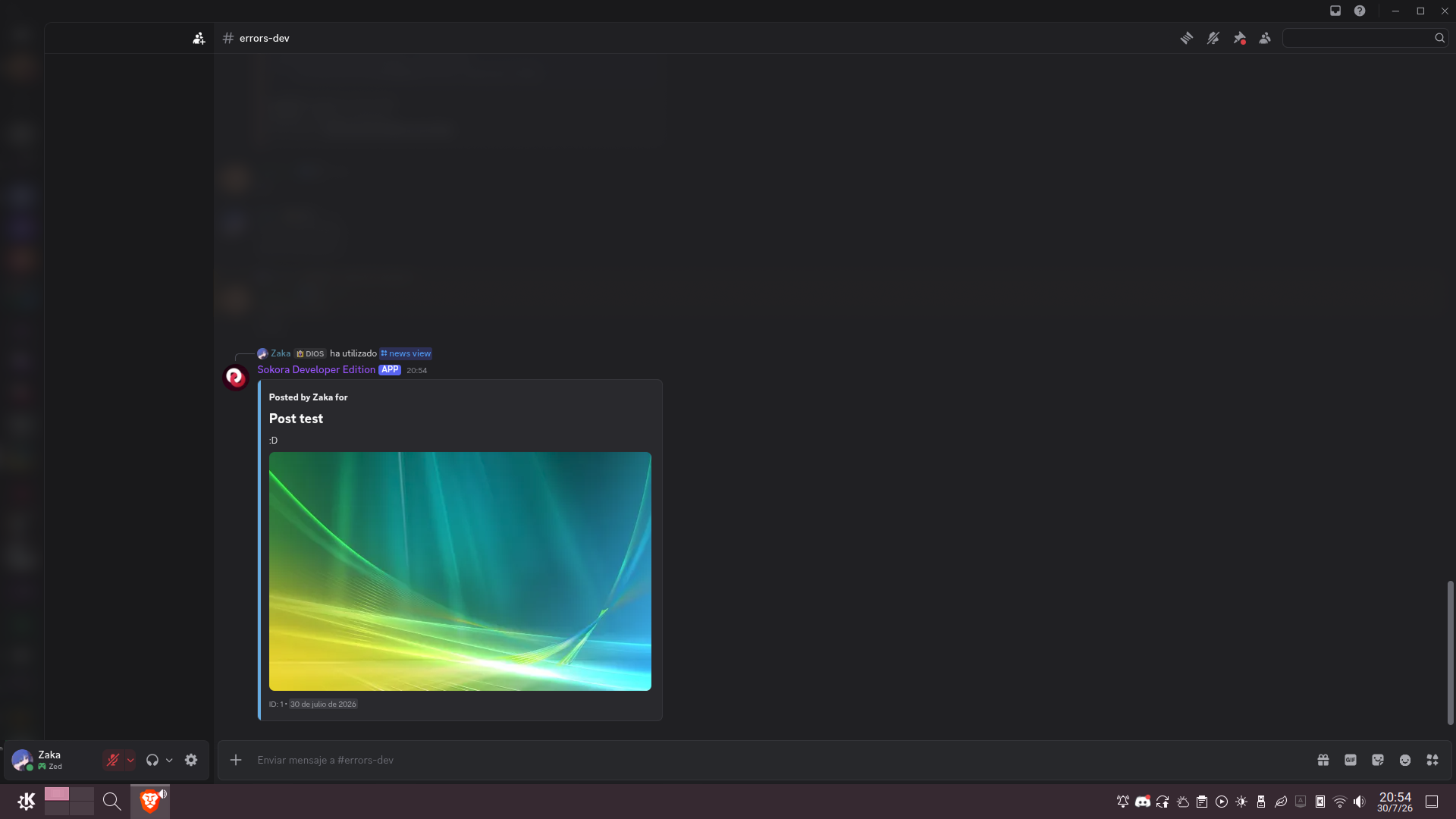Open the power profile leaf tray icon

pos(1281,802)
